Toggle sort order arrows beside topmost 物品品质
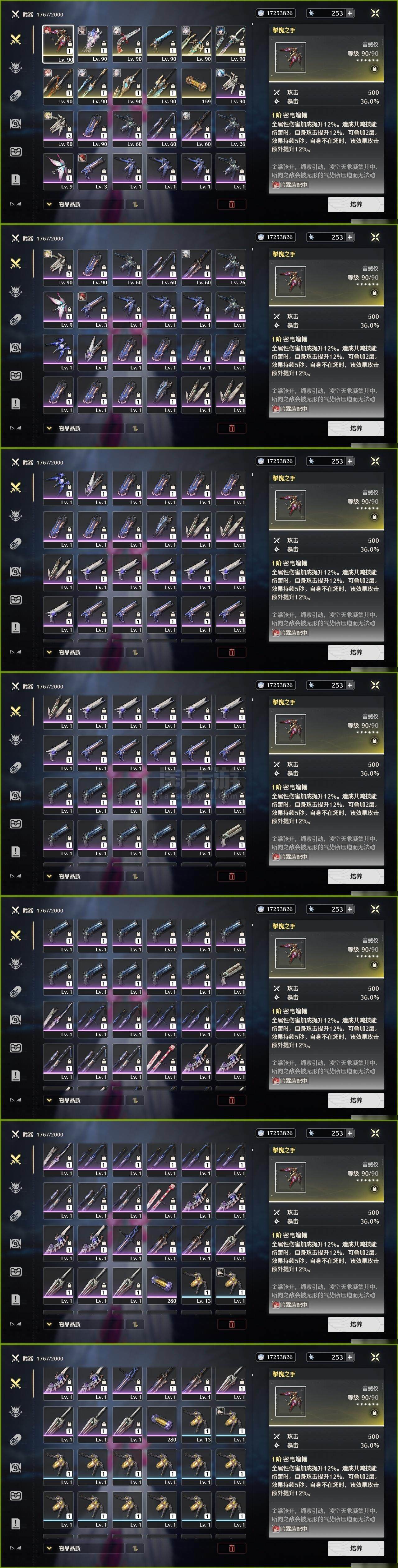398x1568 pixels. pyautogui.click(x=135, y=204)
